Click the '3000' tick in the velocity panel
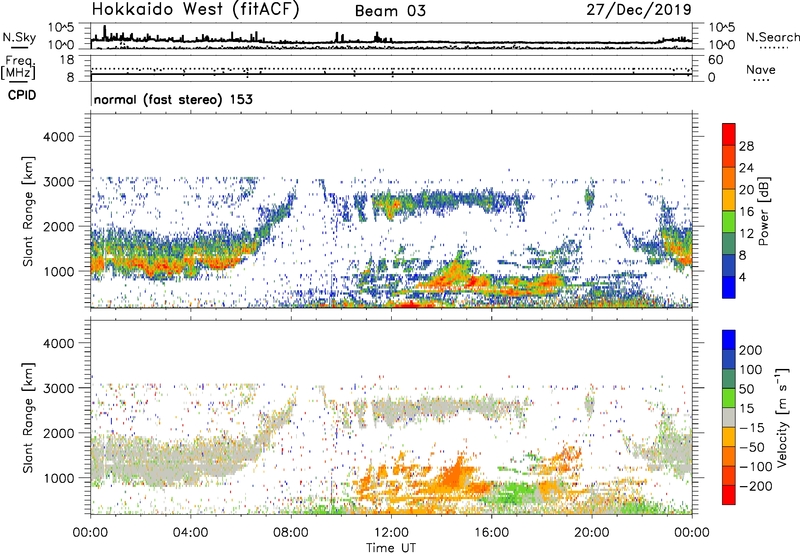This screenshot has height=554, width=800. point(58,388)
